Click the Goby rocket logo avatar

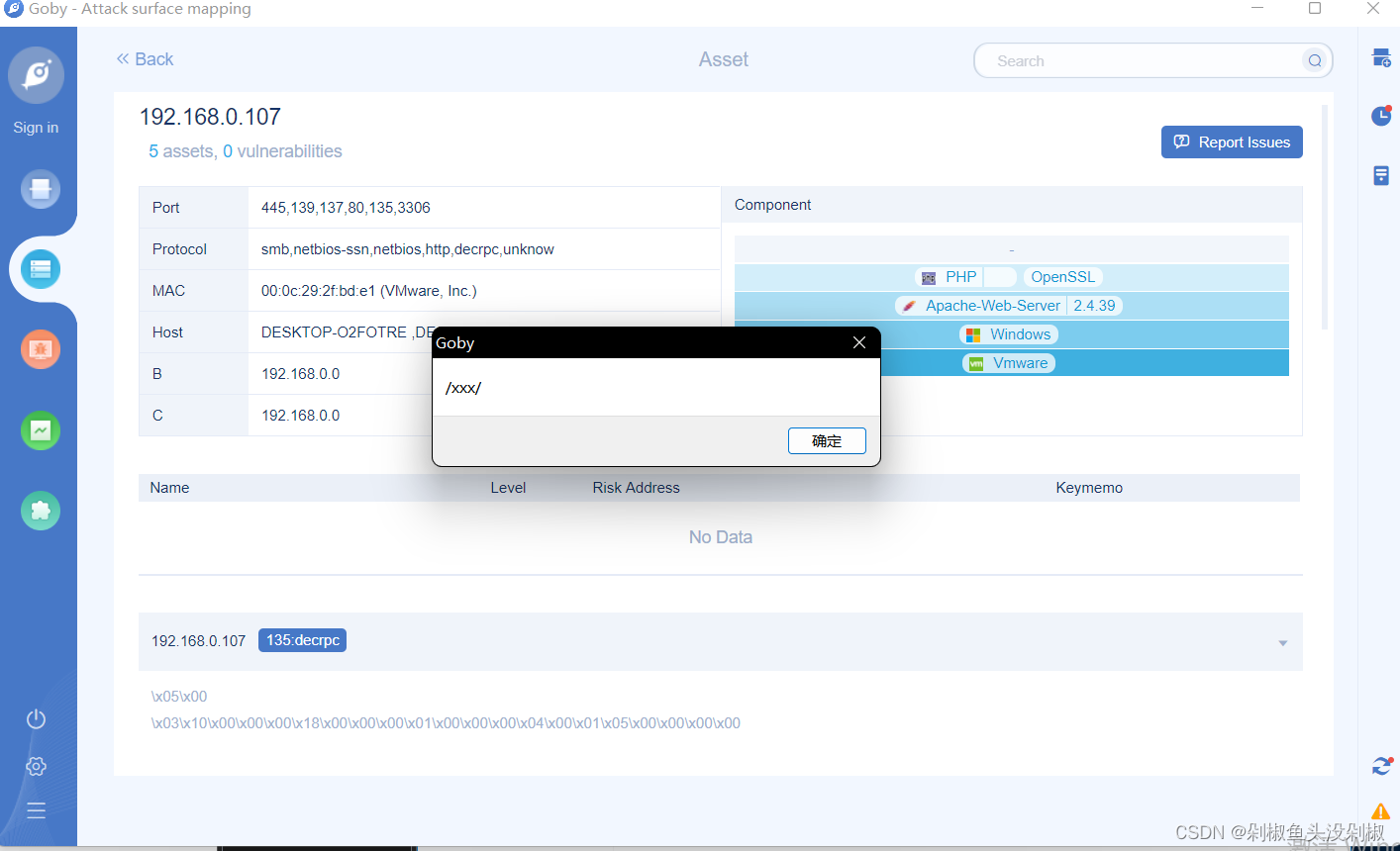click(37, 75)
